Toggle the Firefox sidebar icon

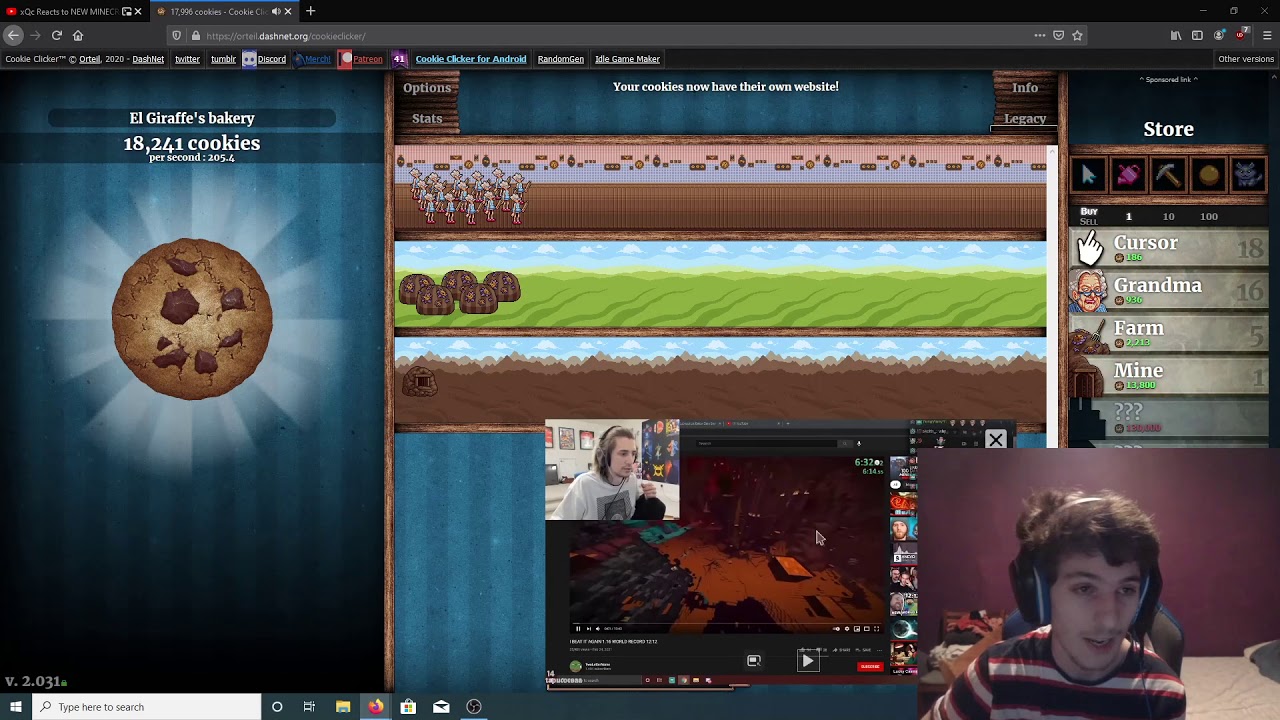point(1197,35)
